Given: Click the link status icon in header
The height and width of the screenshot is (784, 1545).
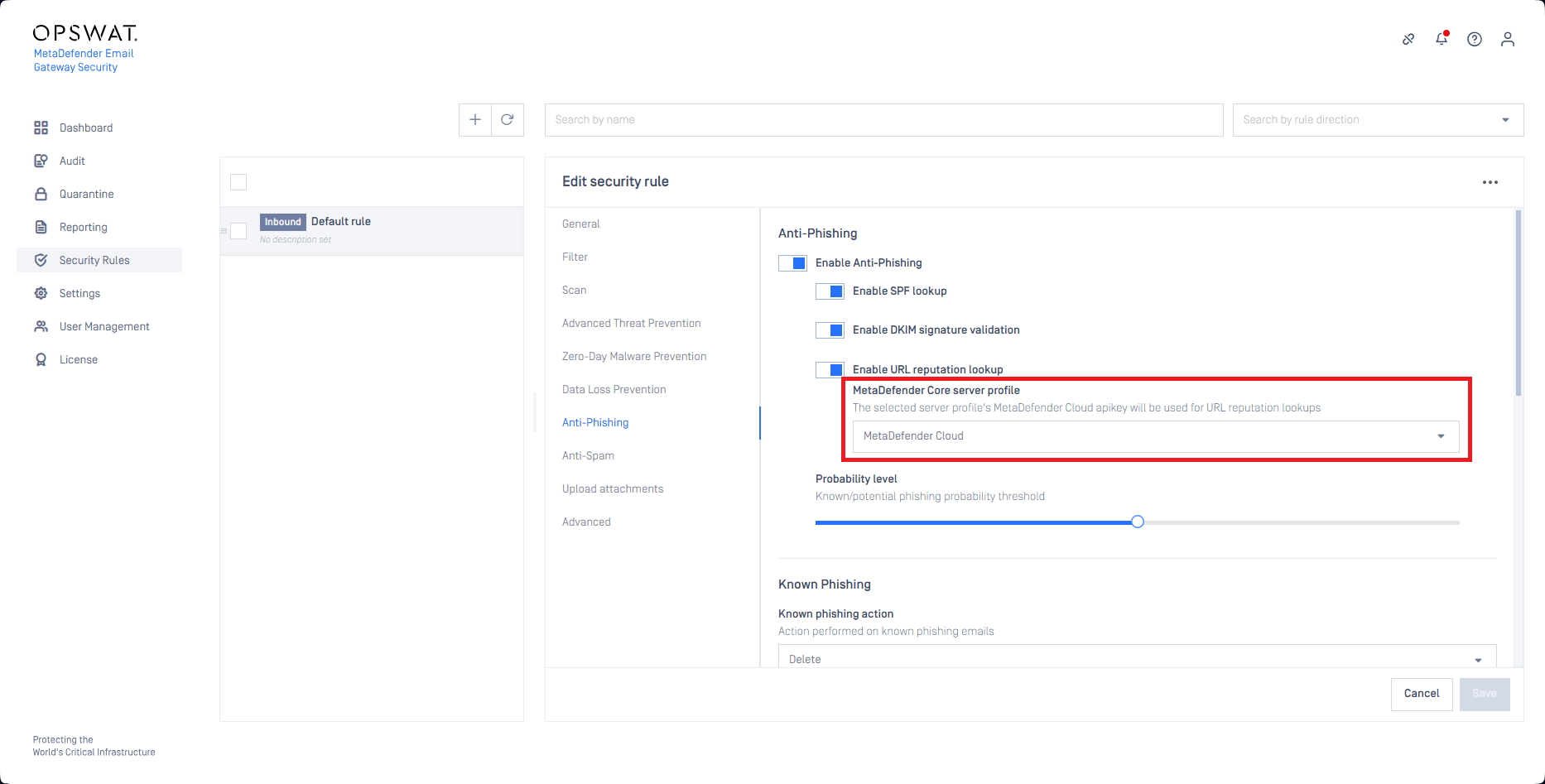Looking at the screenshot, I should click(x=1408, y=39).
